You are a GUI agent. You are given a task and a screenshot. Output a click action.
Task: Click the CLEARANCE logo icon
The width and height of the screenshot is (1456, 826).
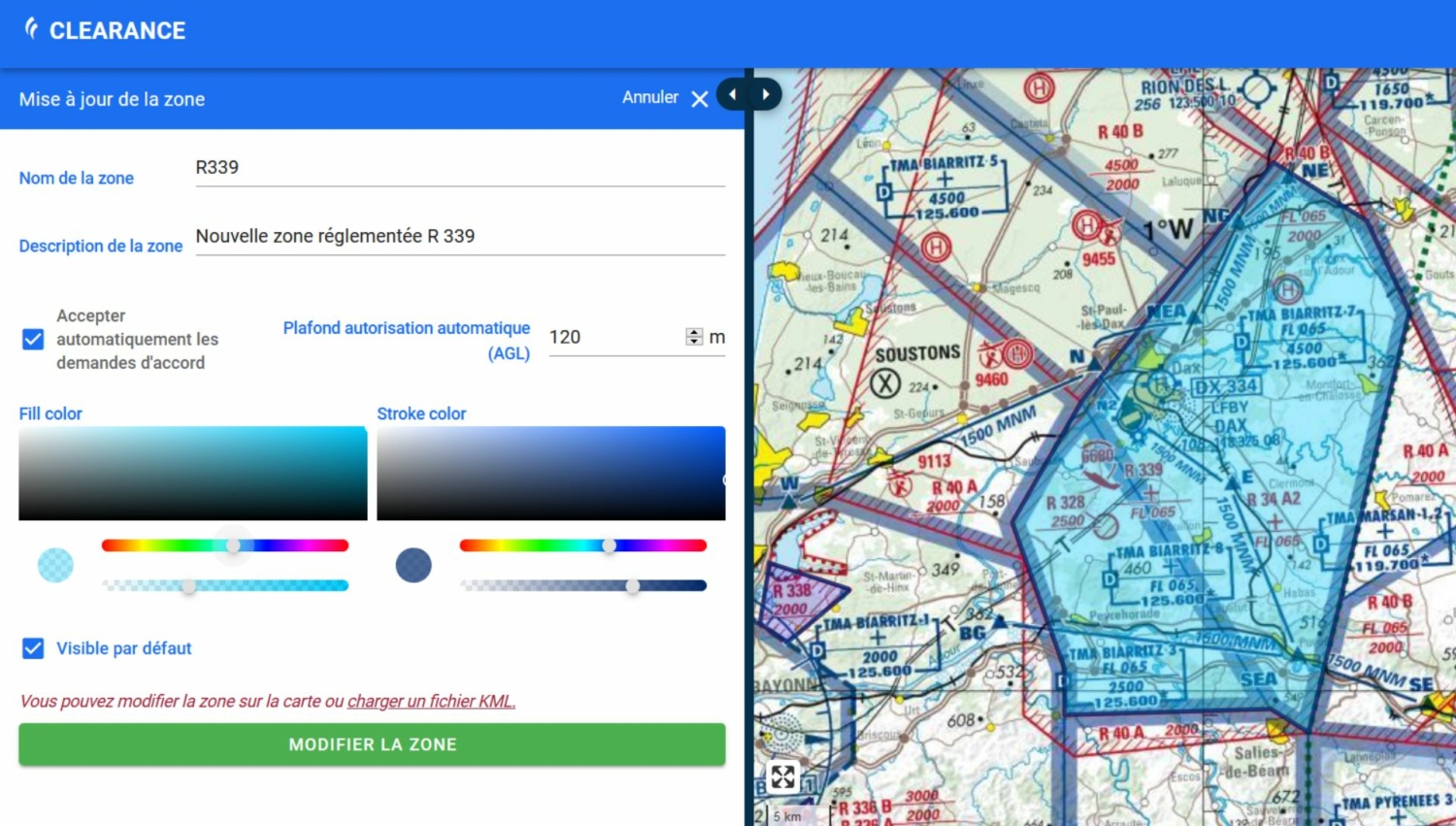32,30
